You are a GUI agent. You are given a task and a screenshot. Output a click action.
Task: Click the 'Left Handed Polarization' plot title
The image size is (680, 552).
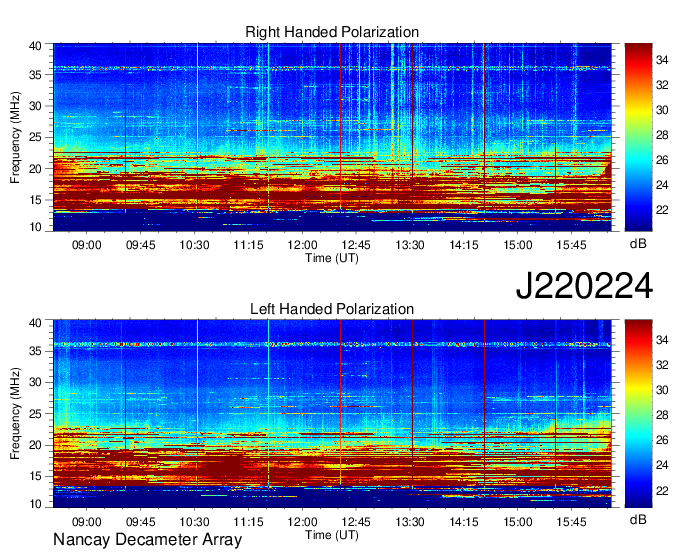click(x=332, y=309)
